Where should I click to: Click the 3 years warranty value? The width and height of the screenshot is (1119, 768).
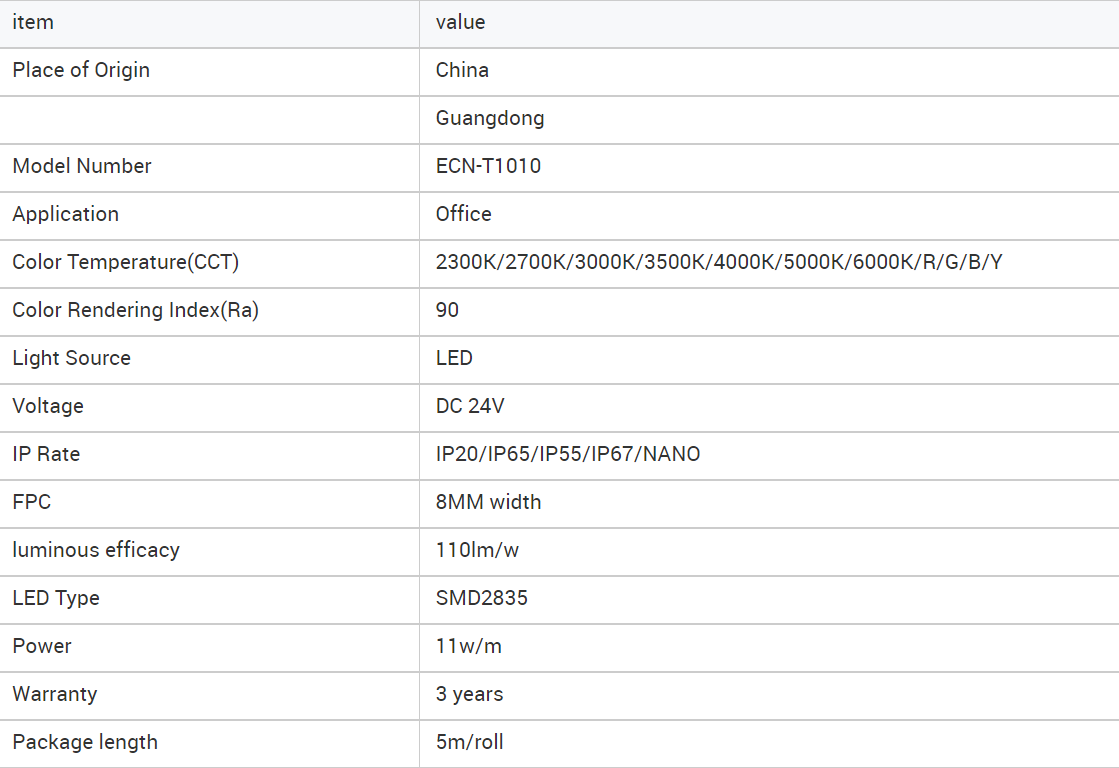click(x=470, y=694)
